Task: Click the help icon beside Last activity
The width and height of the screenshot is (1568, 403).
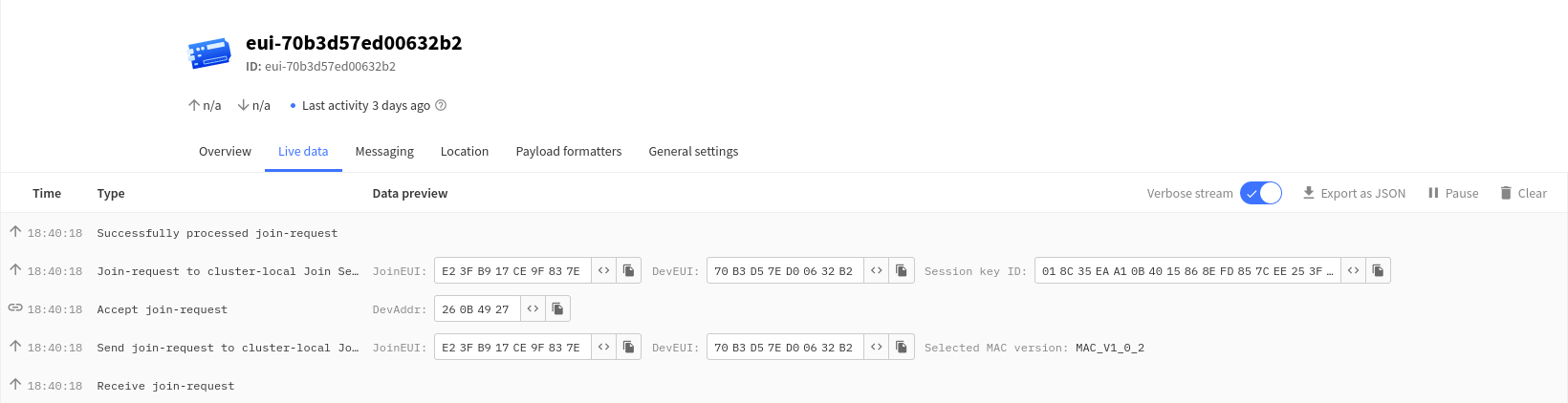Action: coord(441,105)
